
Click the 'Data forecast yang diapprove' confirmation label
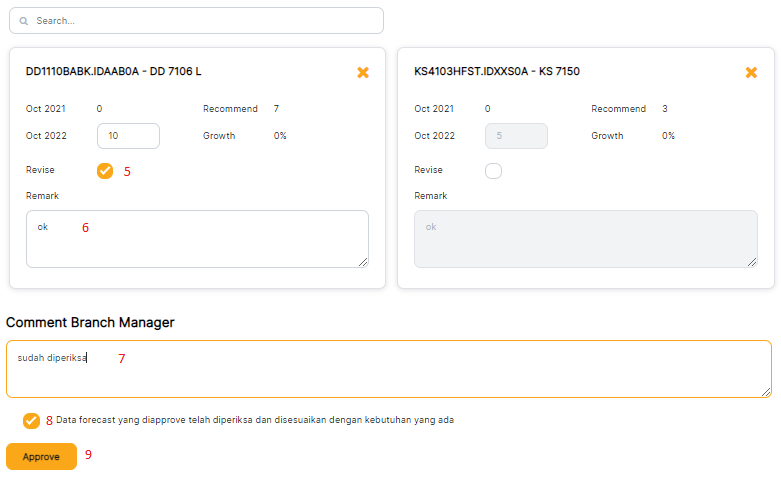click(255, 420)
